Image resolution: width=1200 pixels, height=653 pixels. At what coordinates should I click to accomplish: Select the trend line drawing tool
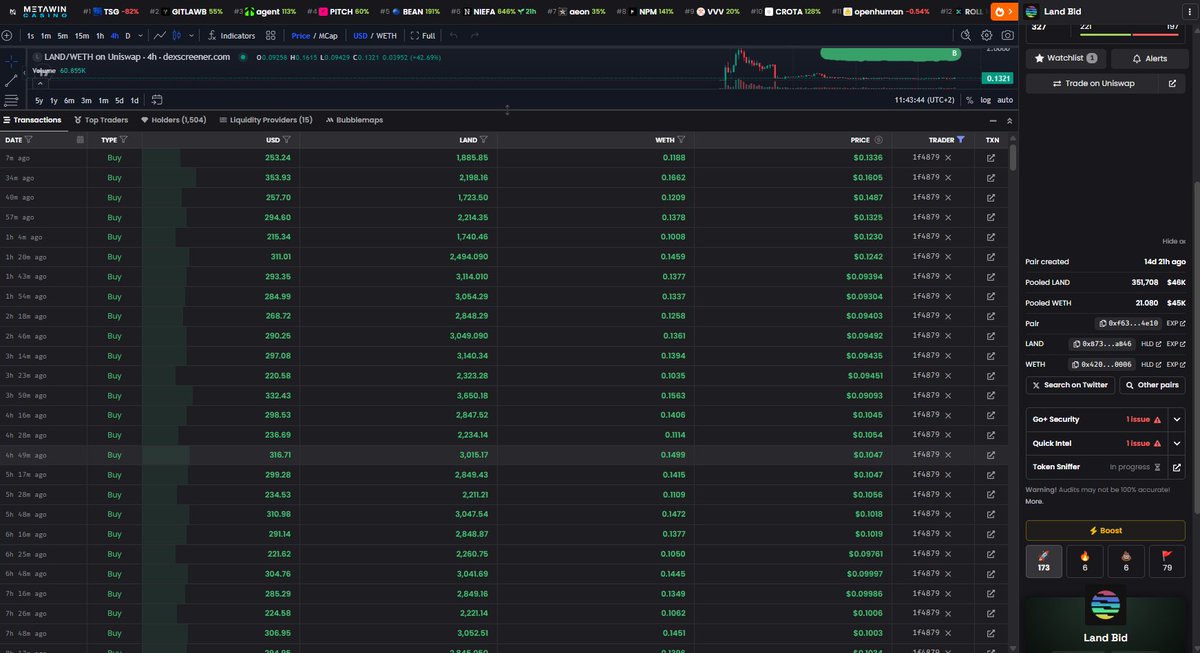11,80
